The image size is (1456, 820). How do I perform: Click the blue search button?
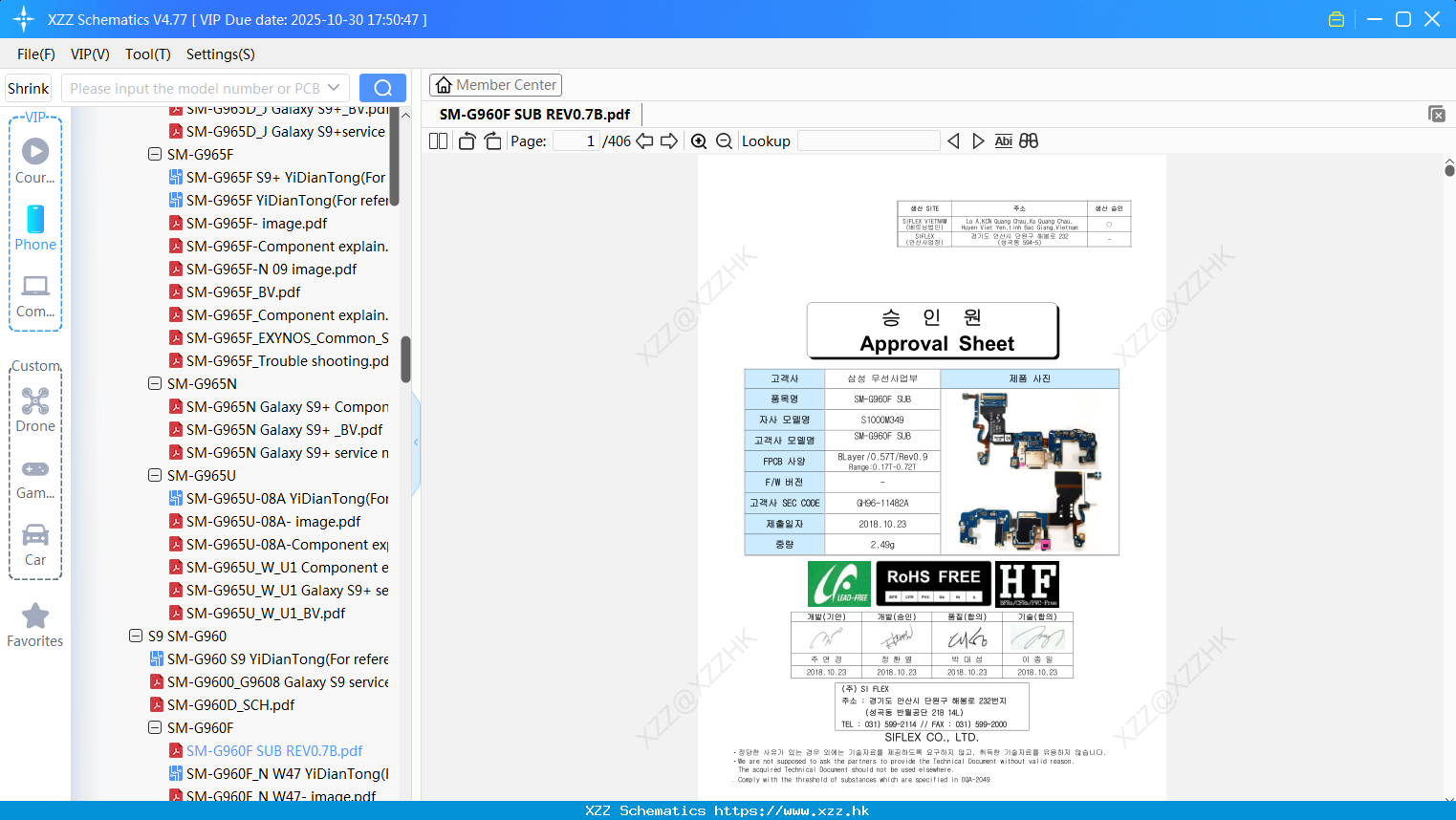(382, 88)
